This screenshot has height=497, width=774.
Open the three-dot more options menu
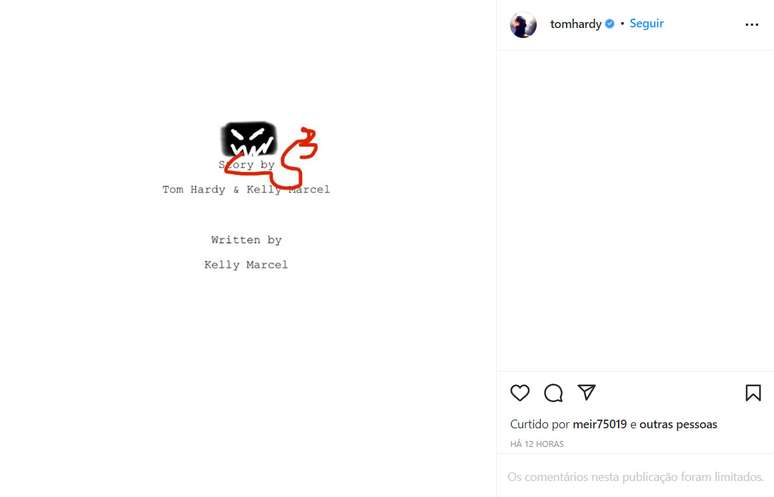[752, 25]
